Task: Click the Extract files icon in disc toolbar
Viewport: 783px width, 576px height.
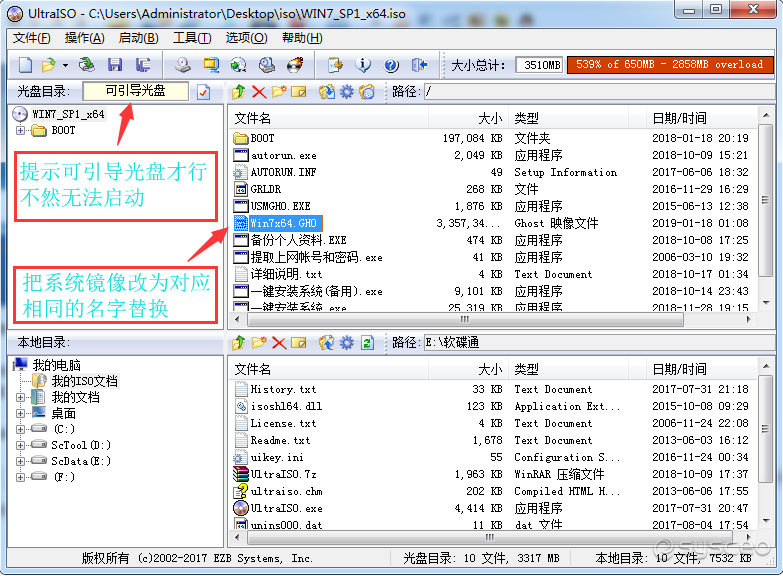Action: click(x=327, y=92)
